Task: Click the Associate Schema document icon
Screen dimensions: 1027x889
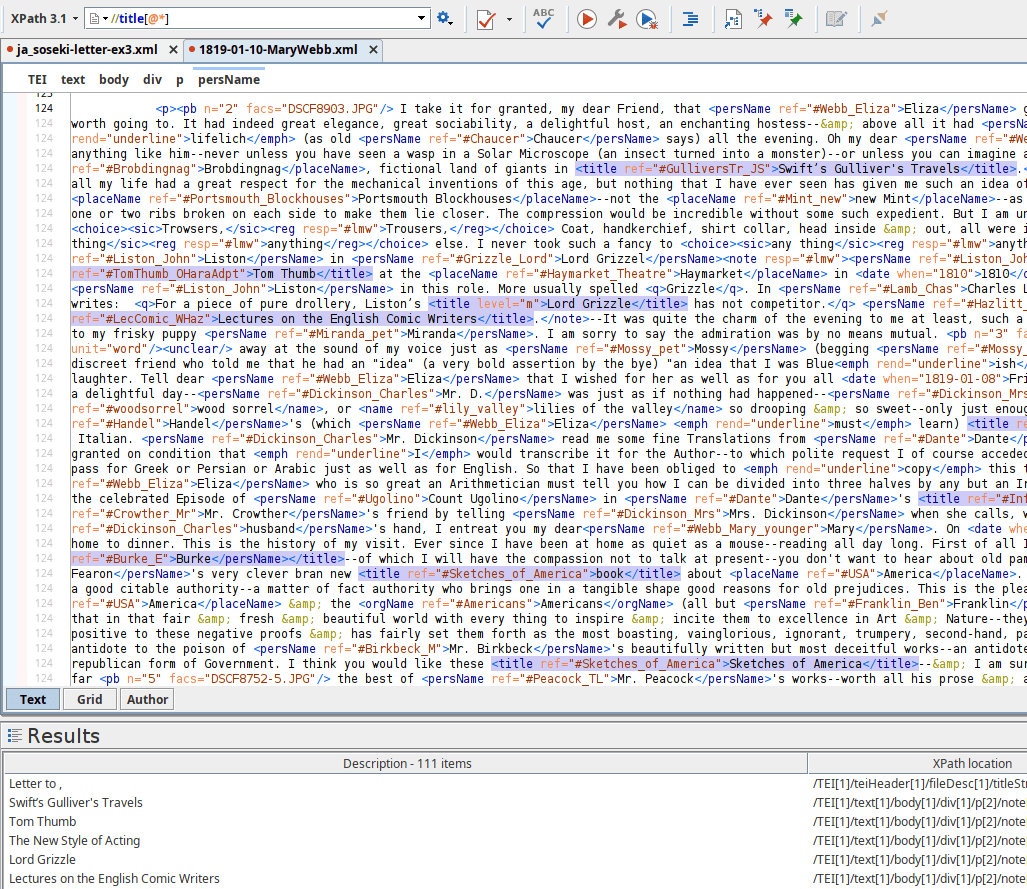Action: [x=733, y=19]
